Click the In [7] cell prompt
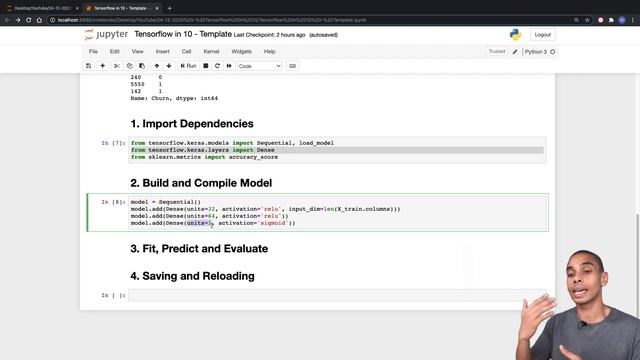Viewport: 640px width, 360px height. pos(113,143)
